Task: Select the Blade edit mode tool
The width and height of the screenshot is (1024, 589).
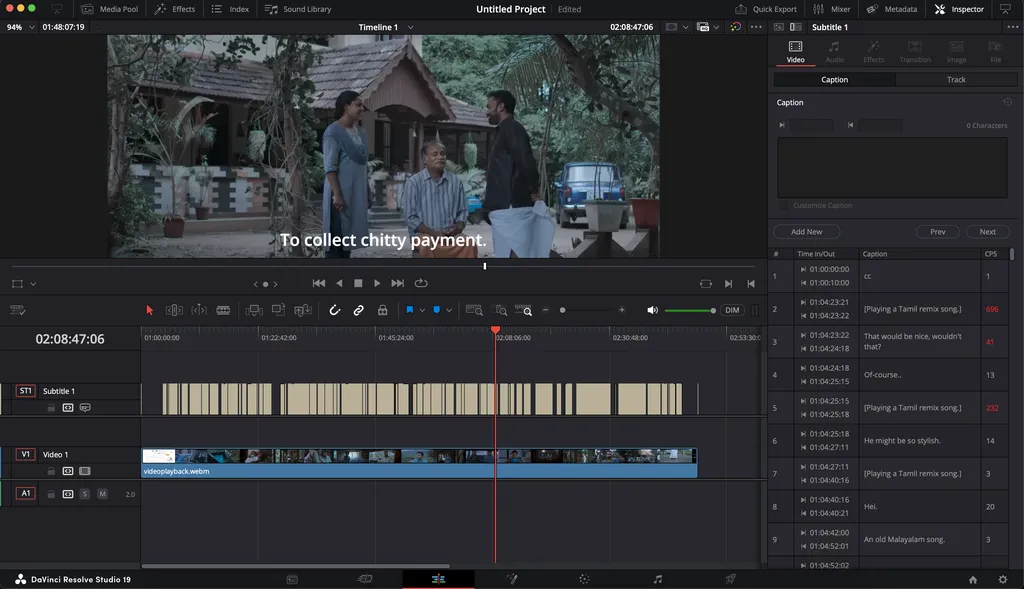Action: pyautogui.click(x=223, y=311)
